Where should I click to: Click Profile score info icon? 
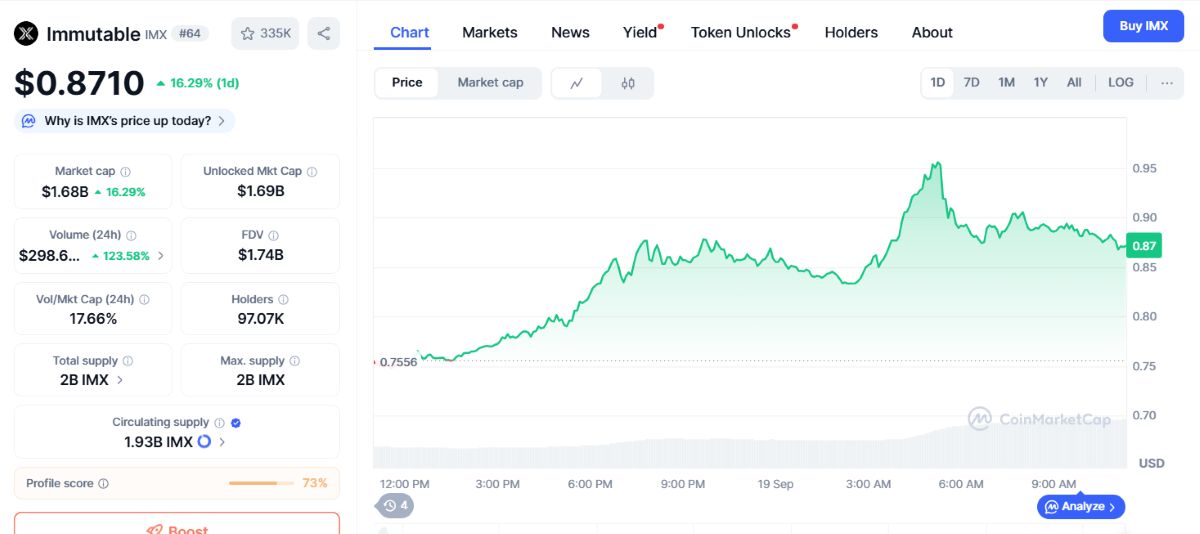(x=103, y=484)
